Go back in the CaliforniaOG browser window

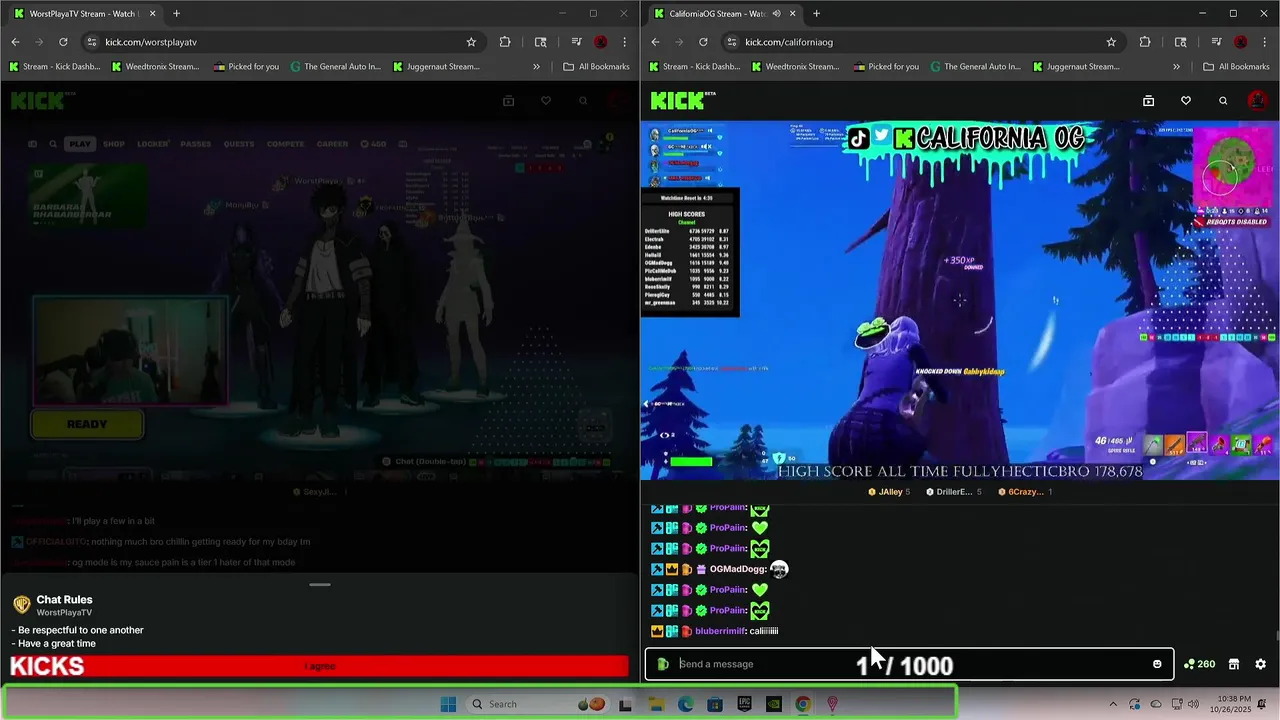click(655, 42)
